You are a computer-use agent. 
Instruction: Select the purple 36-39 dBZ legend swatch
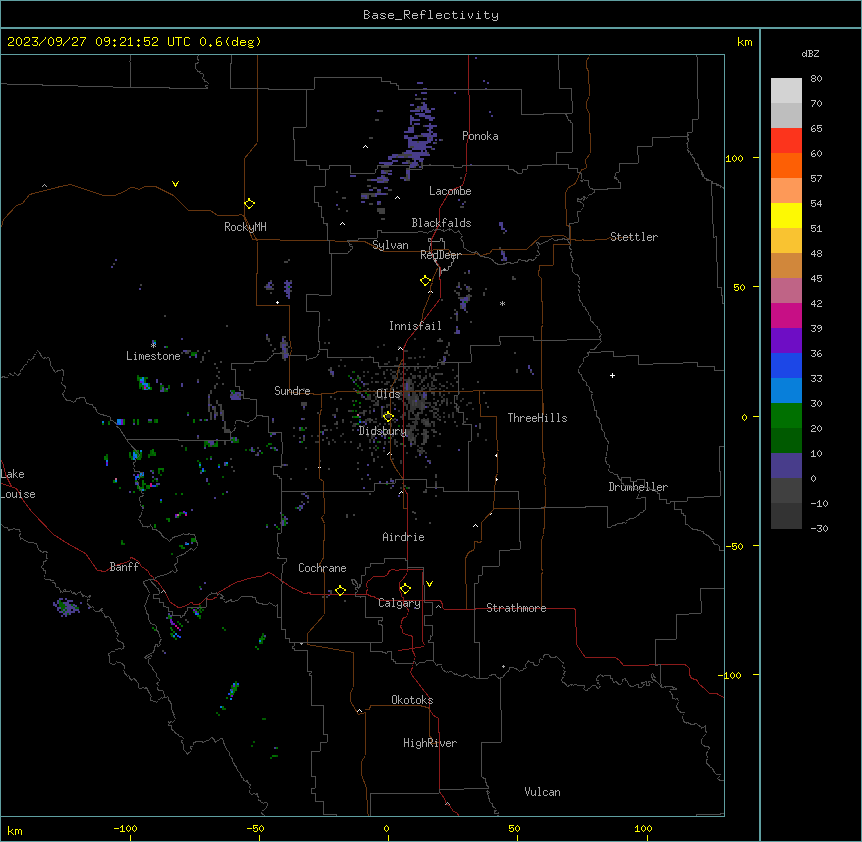point(786,341)
